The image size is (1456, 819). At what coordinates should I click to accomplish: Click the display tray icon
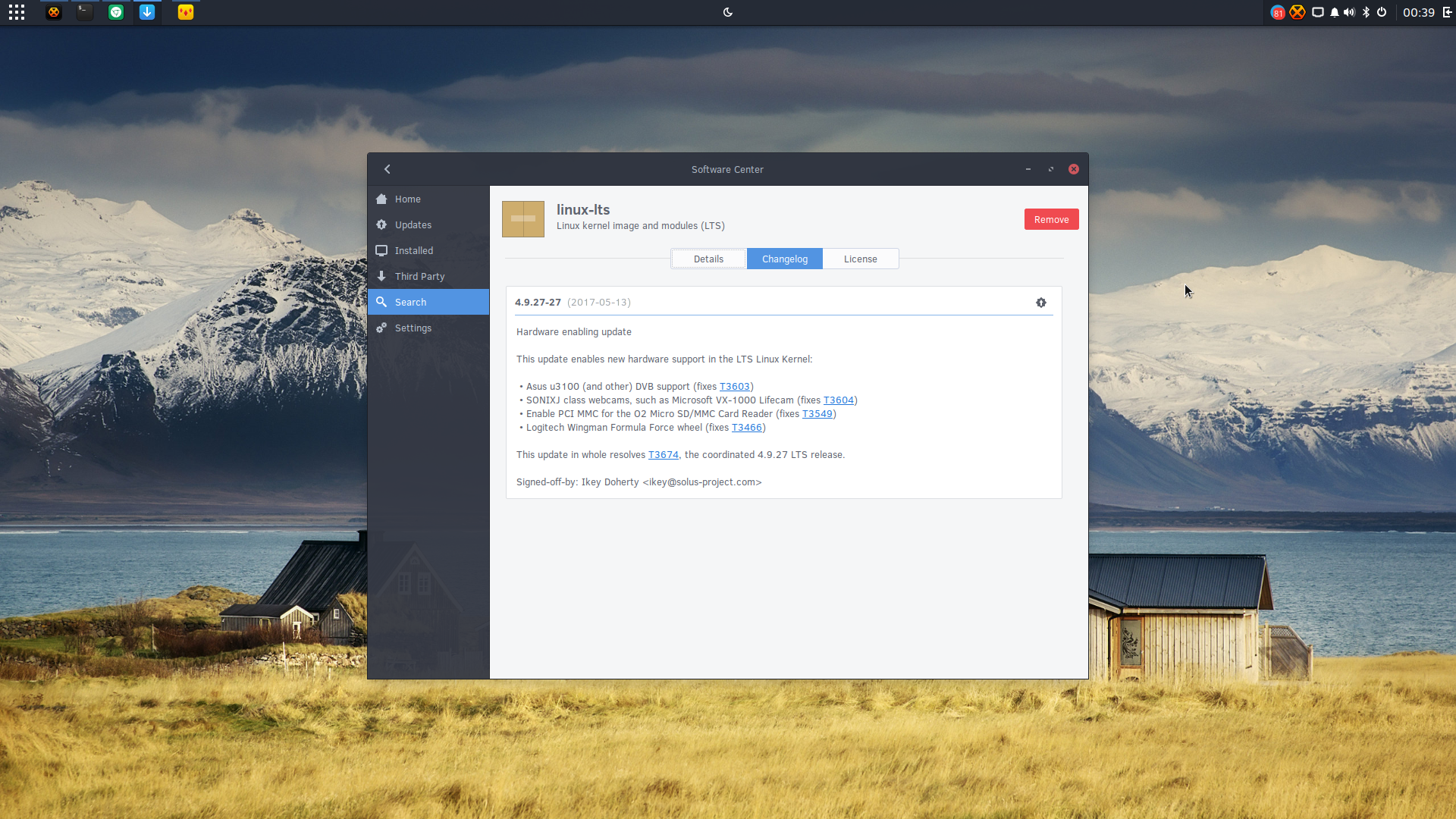pyautogui.click(x=1318, y=12)
